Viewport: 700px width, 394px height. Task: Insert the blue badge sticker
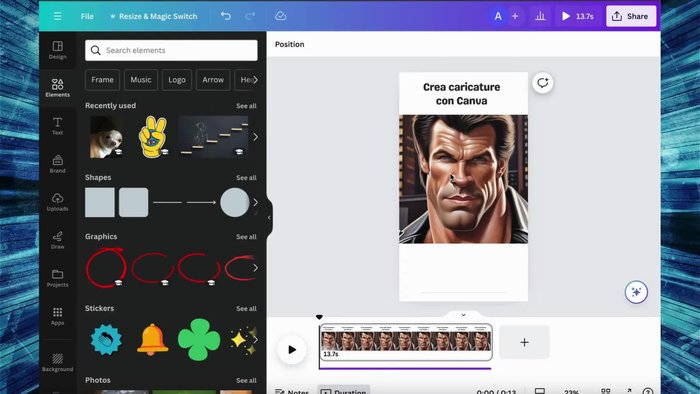point(106,340)
